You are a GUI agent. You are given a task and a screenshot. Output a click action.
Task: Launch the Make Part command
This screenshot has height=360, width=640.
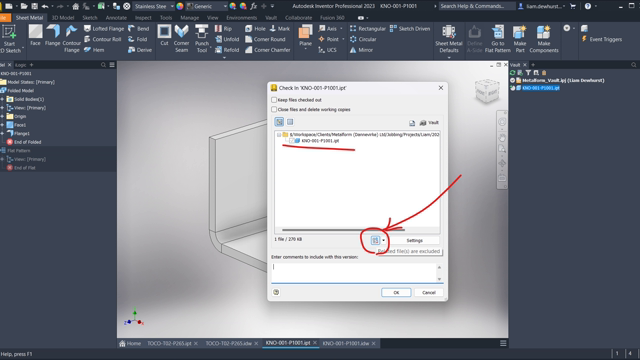coord(520,39)
